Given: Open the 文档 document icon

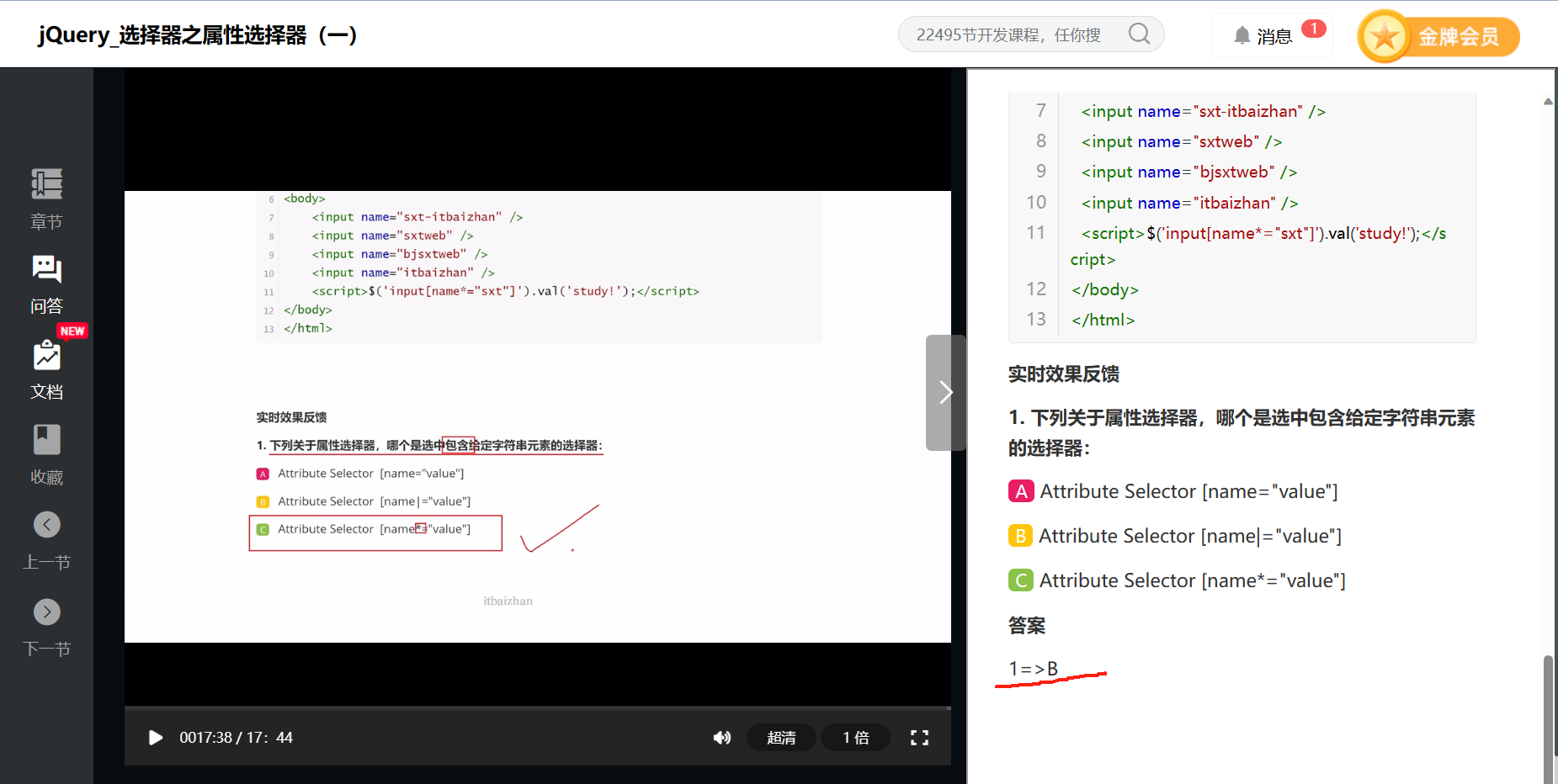Looking at the screenshot, I should (46, 357).
